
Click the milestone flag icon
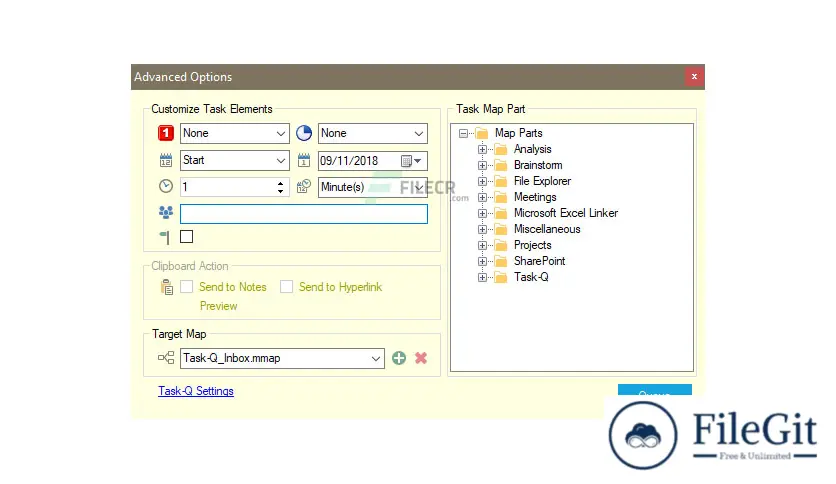tap(165, 237)
